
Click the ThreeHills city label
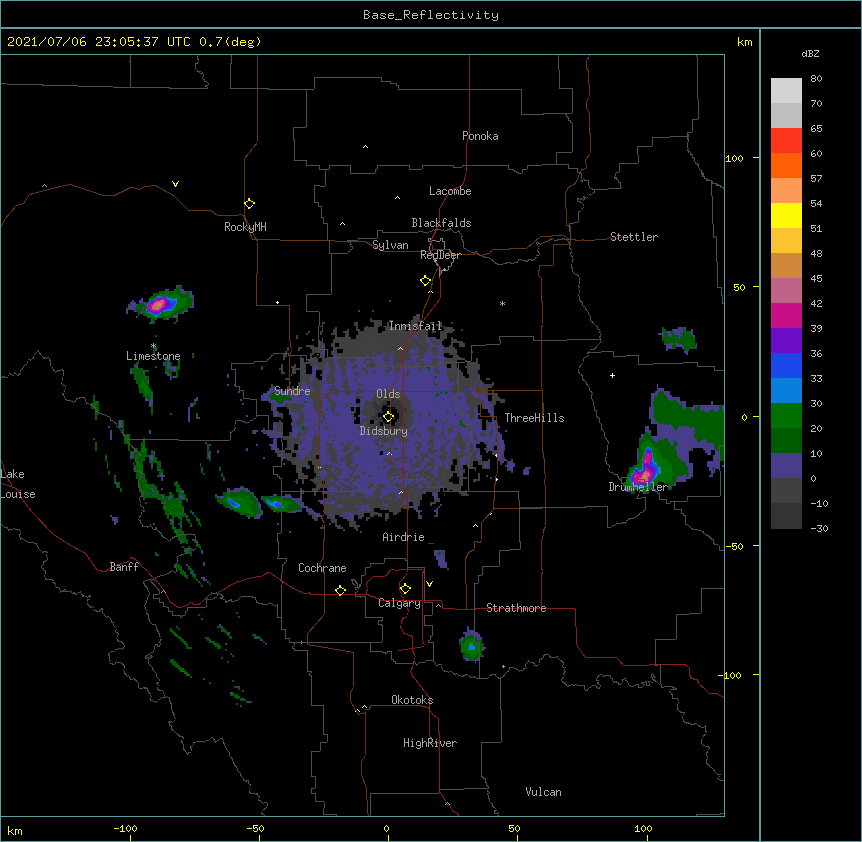pyautogui.click(x=534, y=418)
